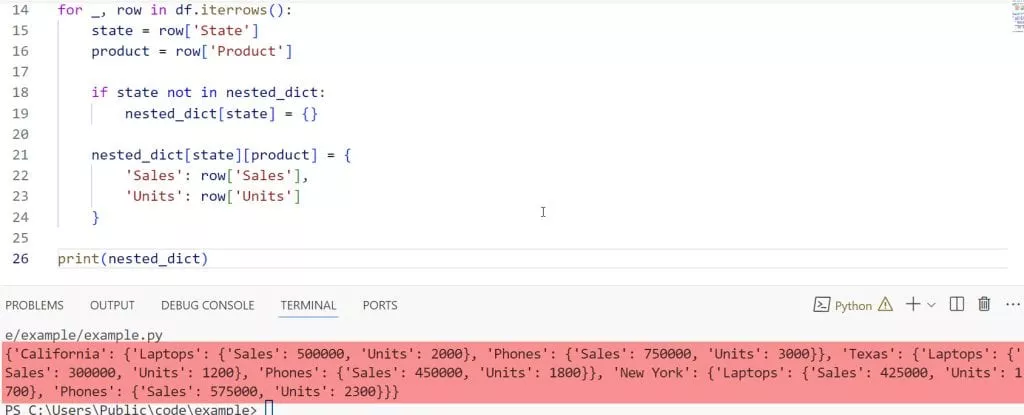1024x415 pixels.
Task: Select the DEBUG CONSOLE tab
Action: point(207,305)
